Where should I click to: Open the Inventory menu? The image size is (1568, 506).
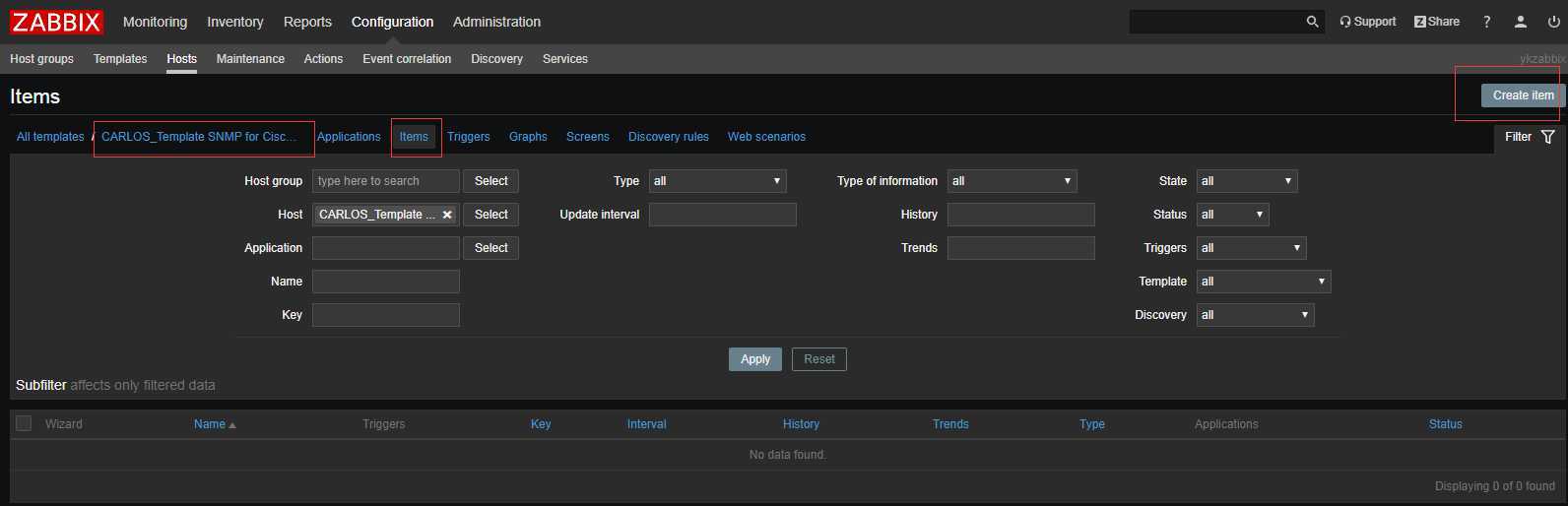235,22
